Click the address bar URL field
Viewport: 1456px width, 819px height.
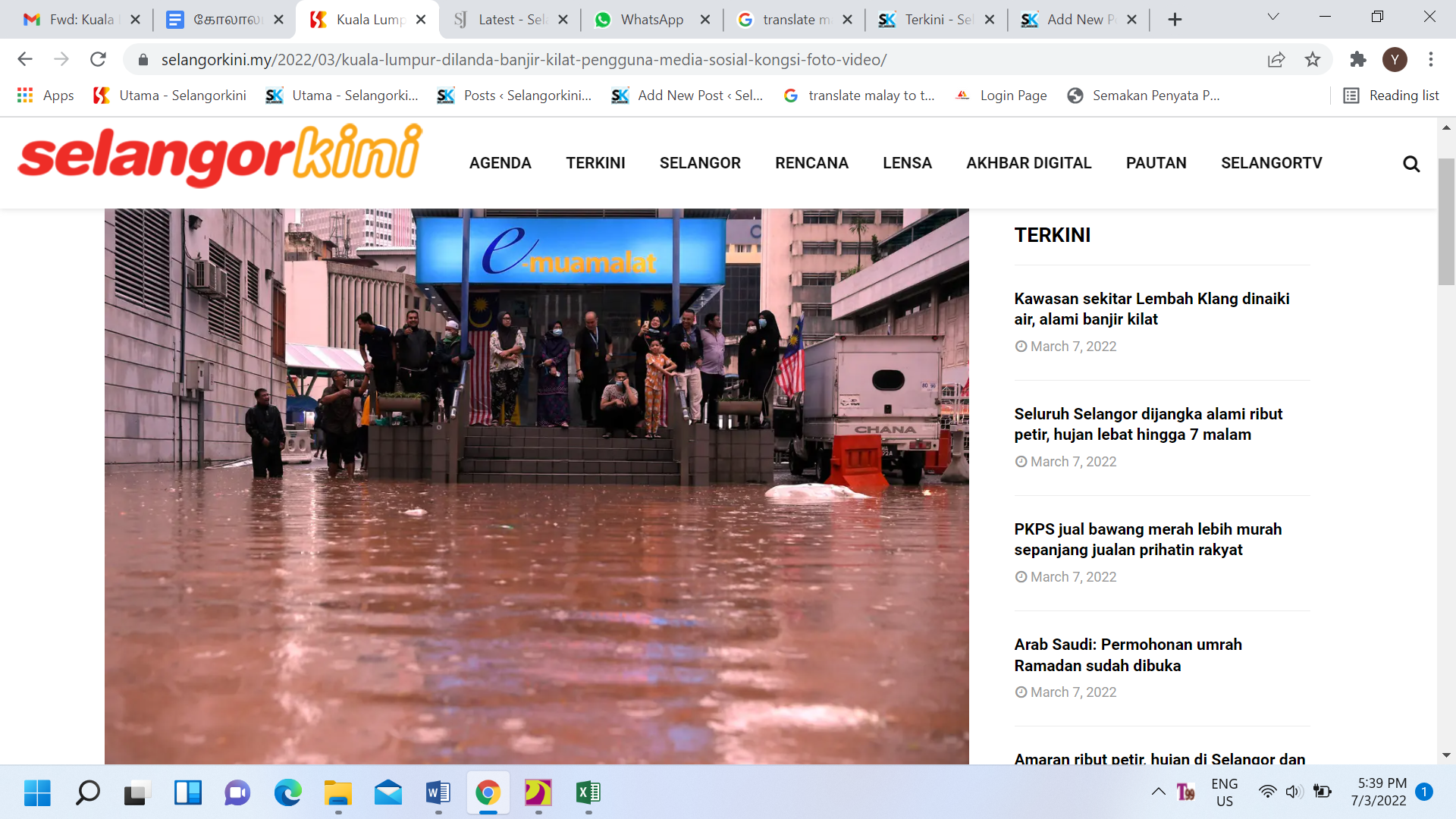[523, 59]
